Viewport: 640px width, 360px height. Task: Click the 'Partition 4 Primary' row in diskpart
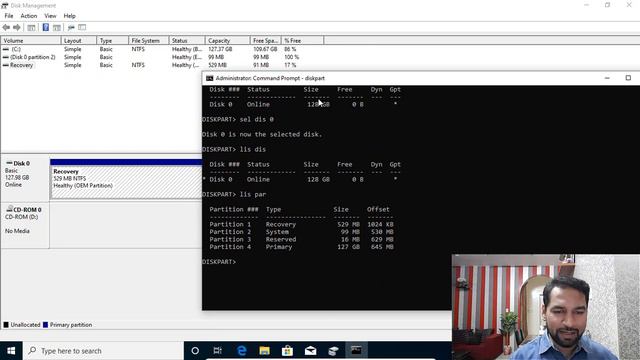coord(301,247)
